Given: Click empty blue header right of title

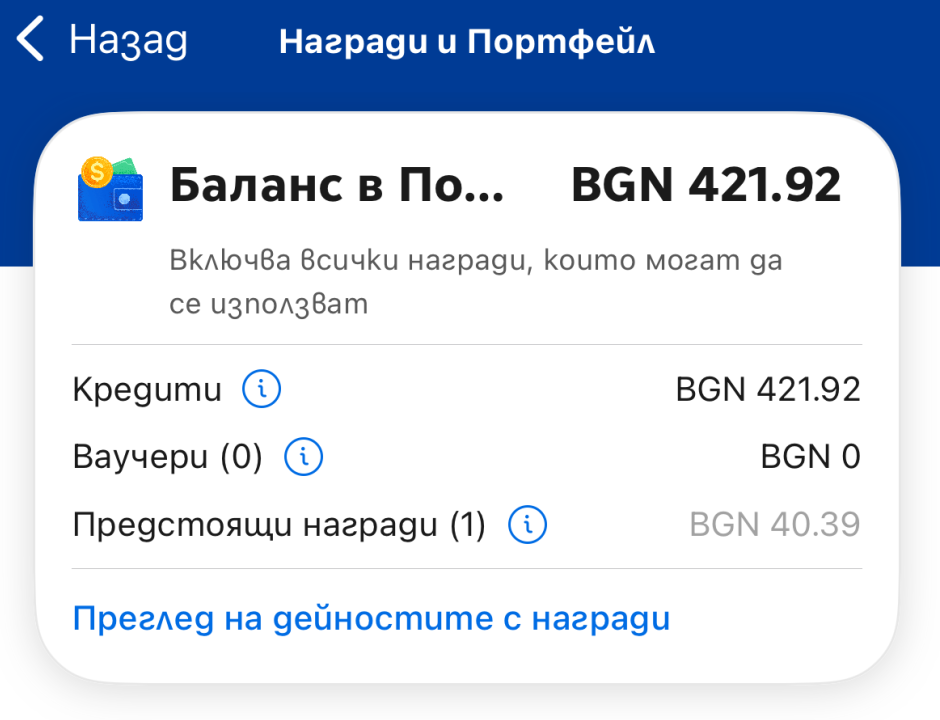Looking at the screenshot, I should point(800,43).
